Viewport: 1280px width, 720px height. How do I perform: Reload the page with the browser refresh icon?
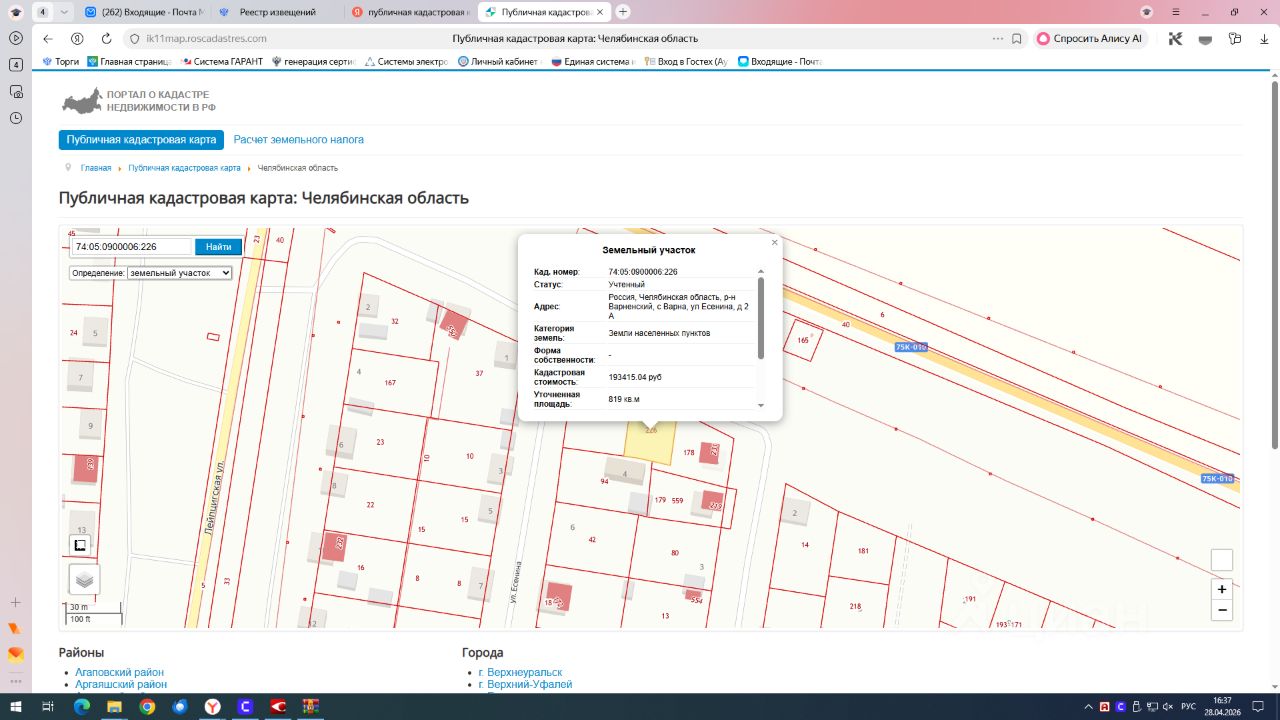point(107,38)
